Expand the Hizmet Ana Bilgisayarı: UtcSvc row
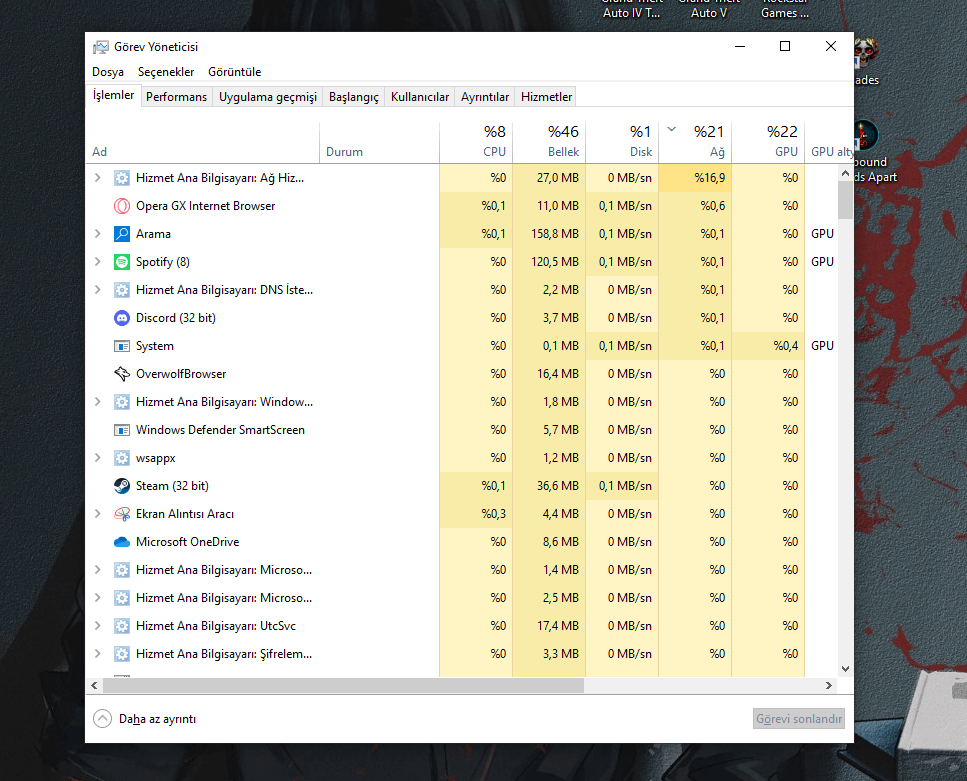This screenshot has height=781, width=967. 97,626
